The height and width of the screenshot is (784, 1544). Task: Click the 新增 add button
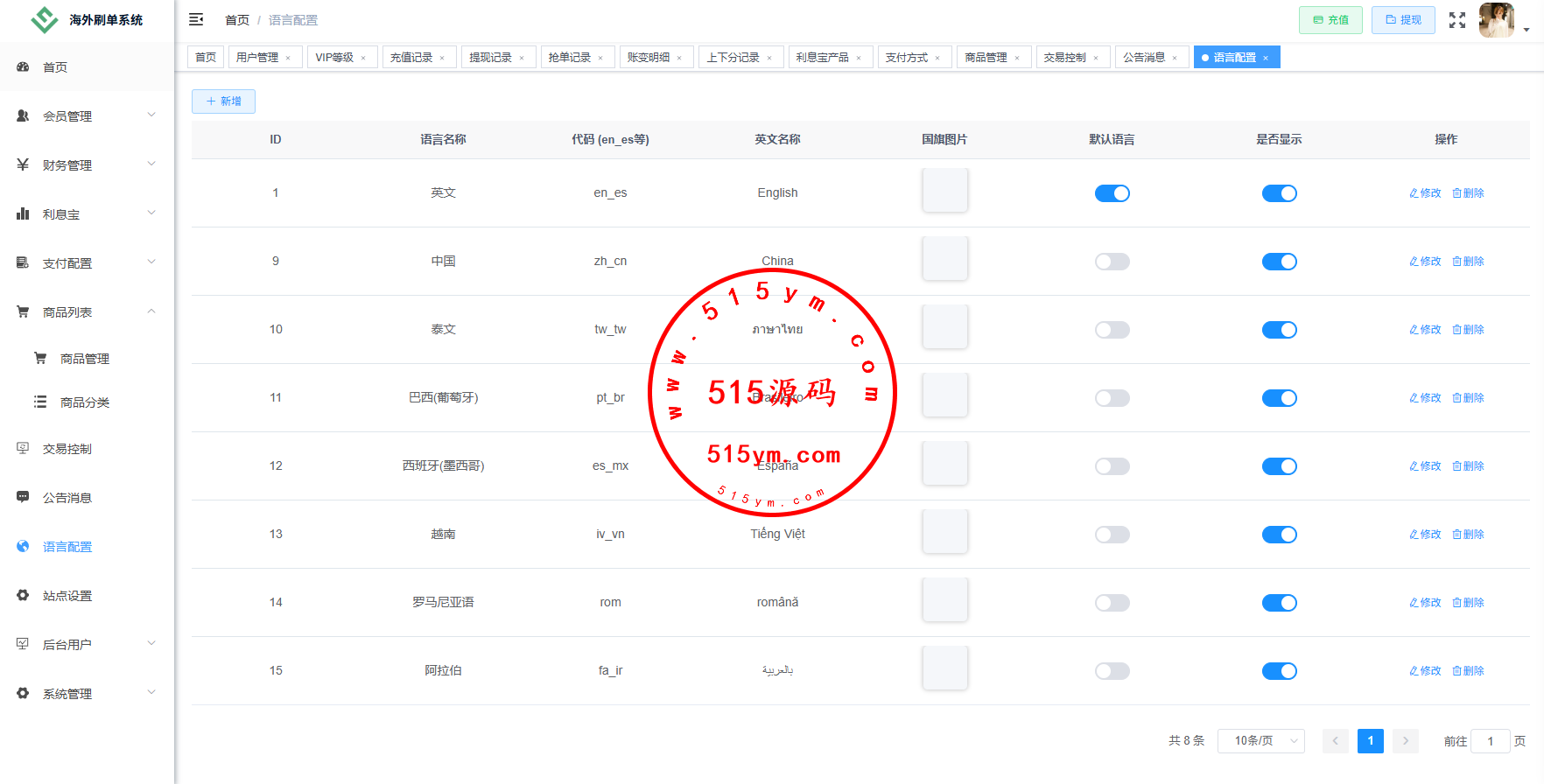pos(223,101)
